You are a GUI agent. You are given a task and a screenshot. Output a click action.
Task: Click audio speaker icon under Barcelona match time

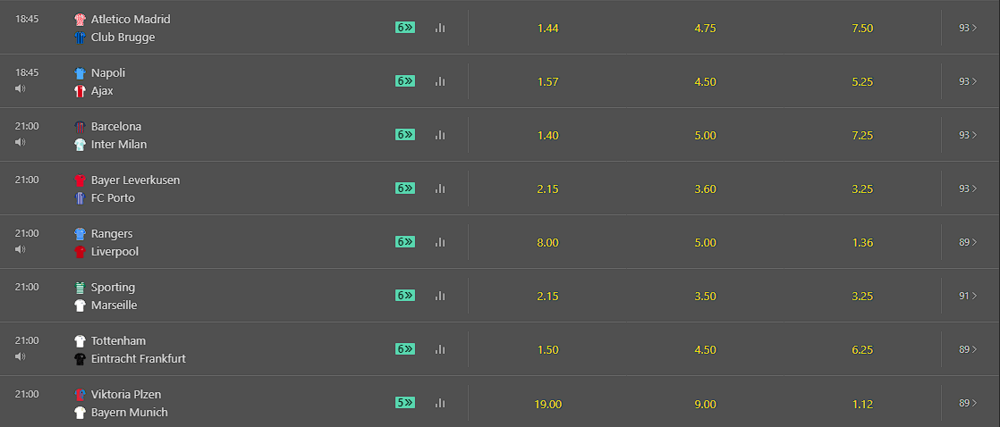[x=20, y=141]
